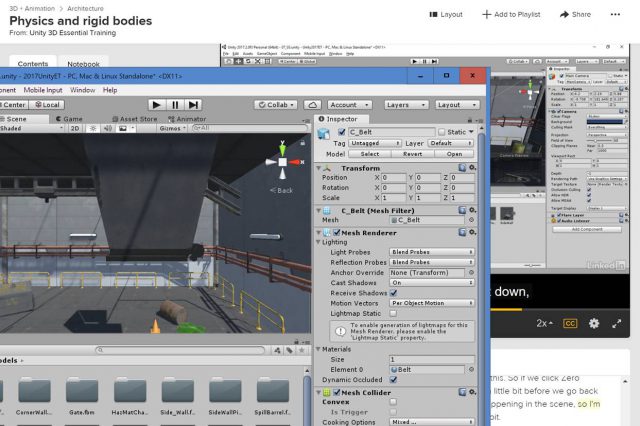
Task: Open the Account dropdown
Action: tap(349, 105)
